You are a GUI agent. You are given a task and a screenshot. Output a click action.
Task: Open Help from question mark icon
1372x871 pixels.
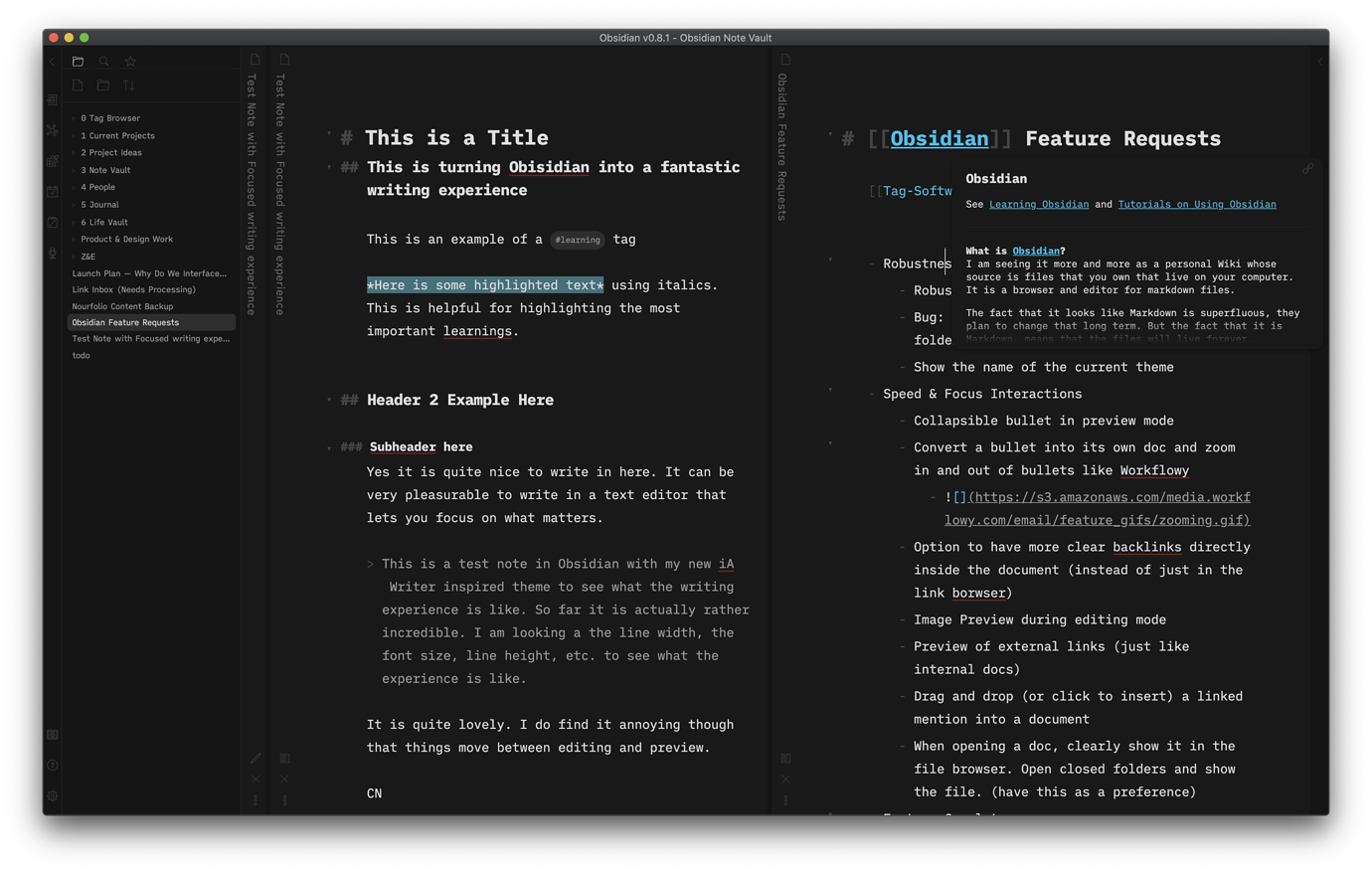point(53,766)
